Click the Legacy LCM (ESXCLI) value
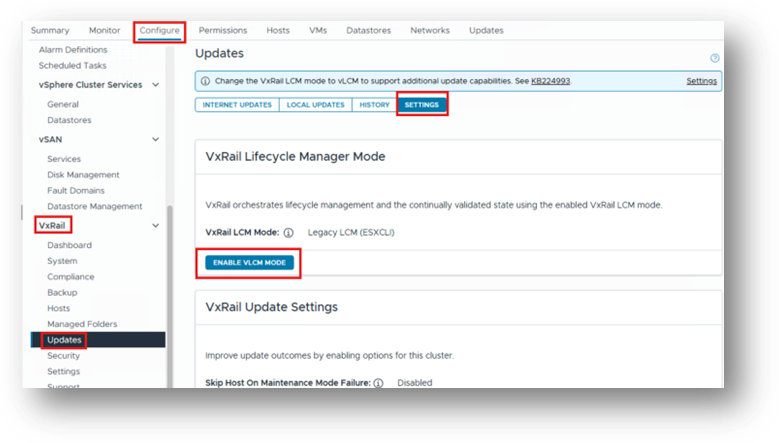The image size is (779, 443). pyautogui.click(x=351, y=232)
